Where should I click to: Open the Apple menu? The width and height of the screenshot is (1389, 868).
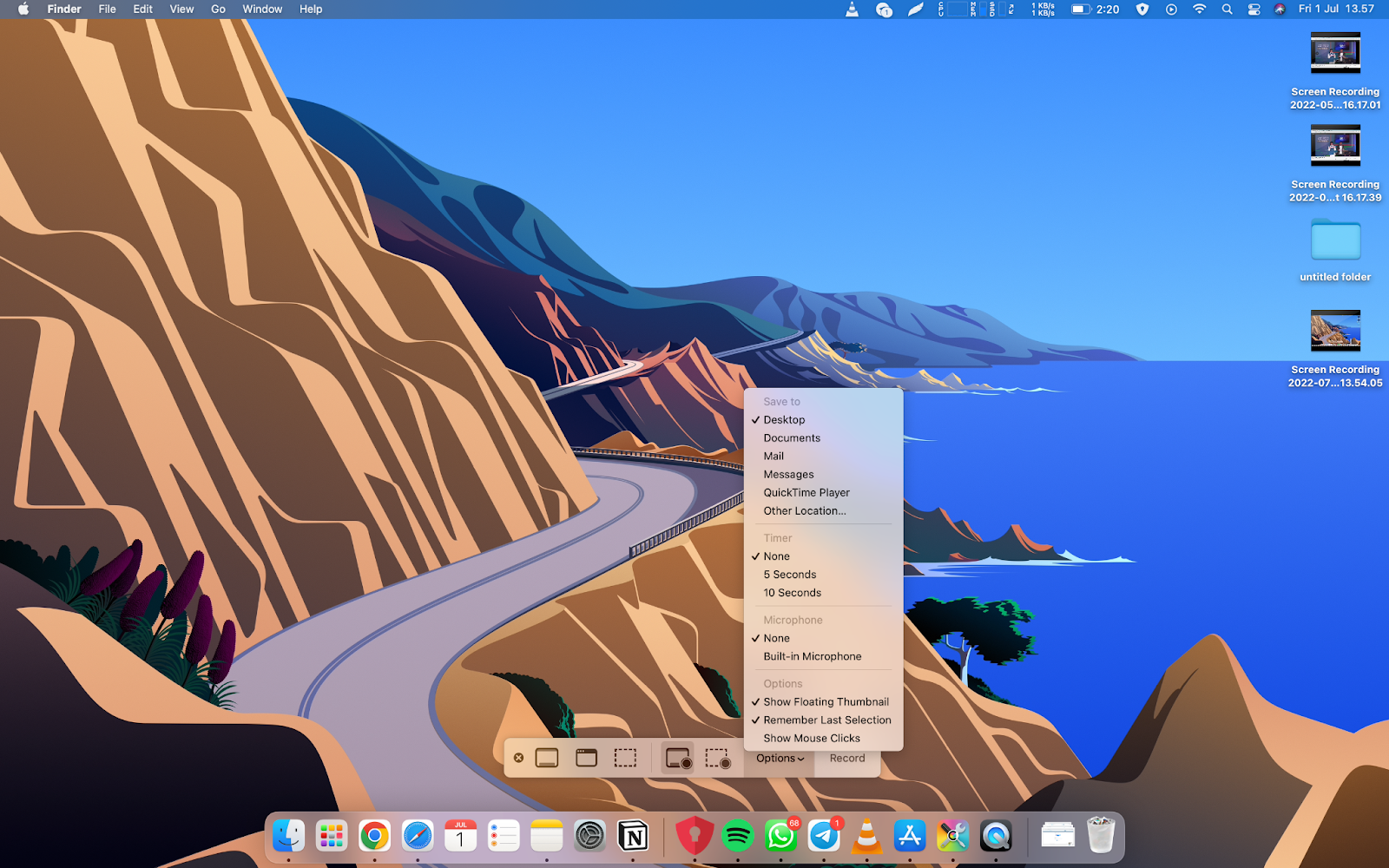click(23, 9)
